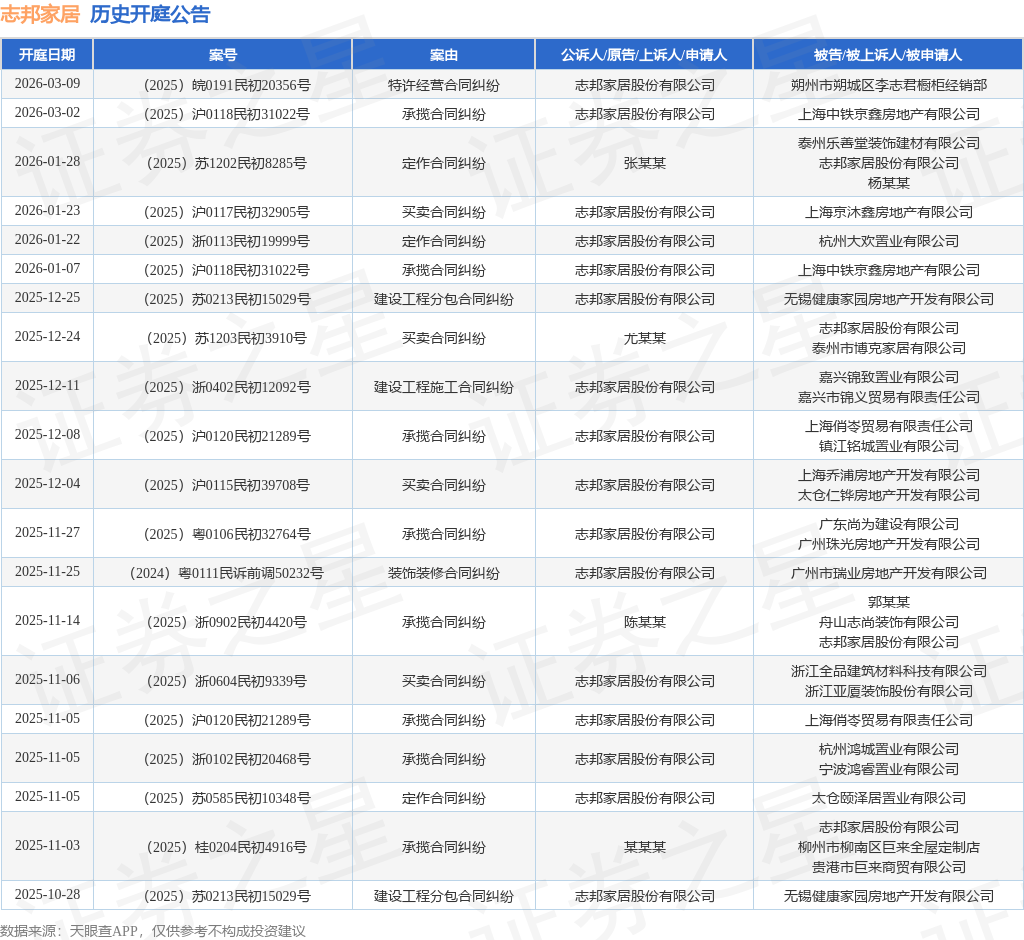Click the 历史开庭公告 heading
1024x940 pixels.
pos(150,14)
